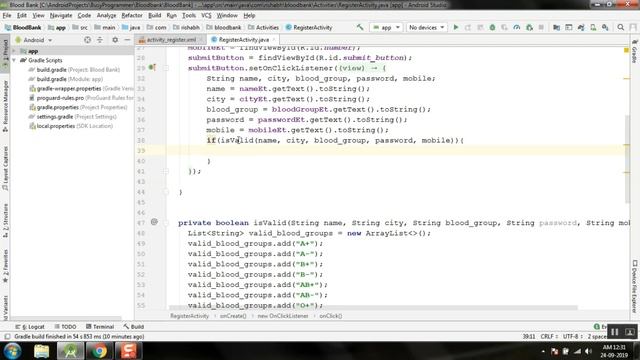Click the gutter icon on line 29

152,68
